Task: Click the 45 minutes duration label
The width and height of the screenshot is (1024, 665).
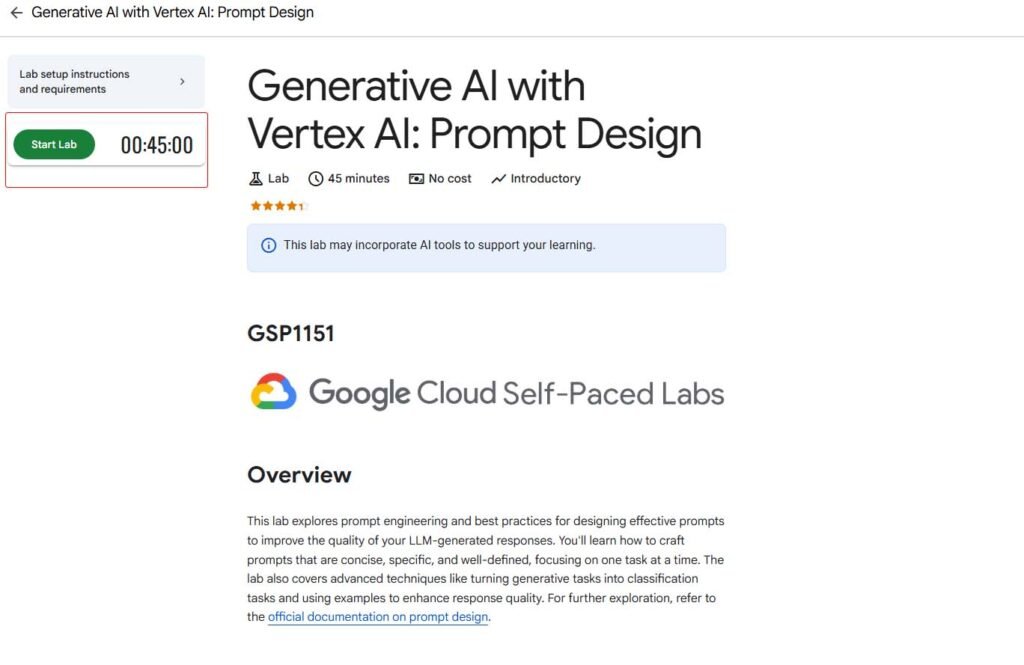Action: pos(359,178)
